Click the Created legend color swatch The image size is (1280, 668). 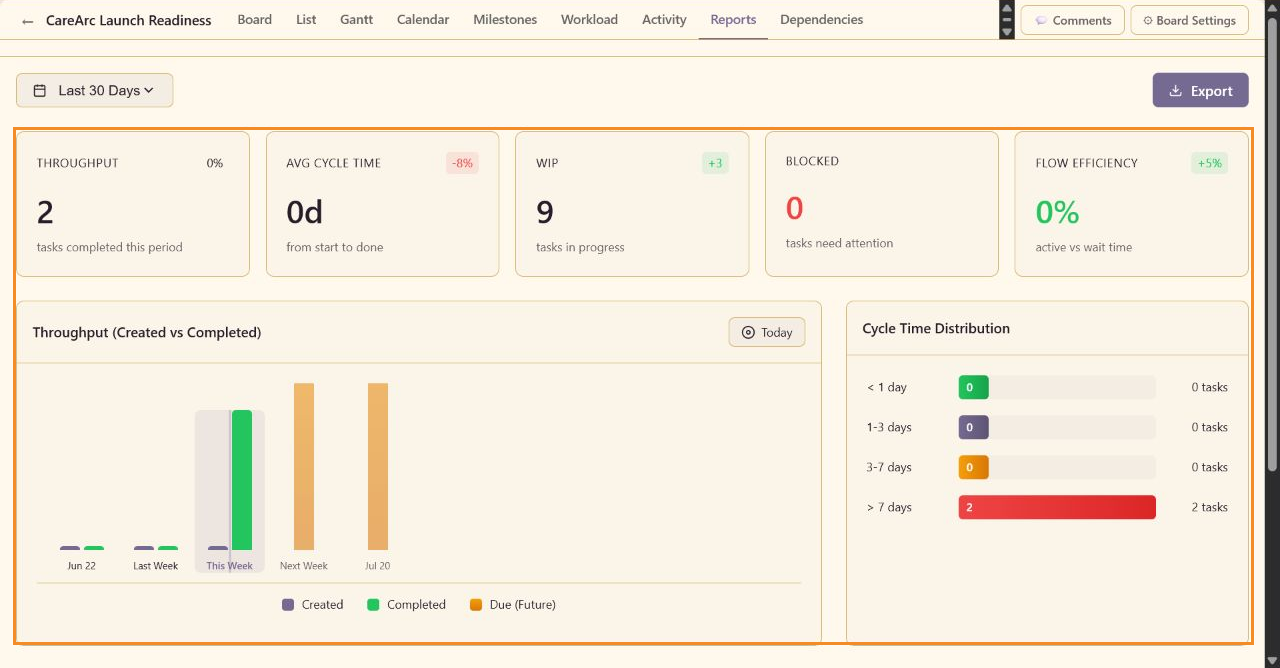(x=288, y=605)
